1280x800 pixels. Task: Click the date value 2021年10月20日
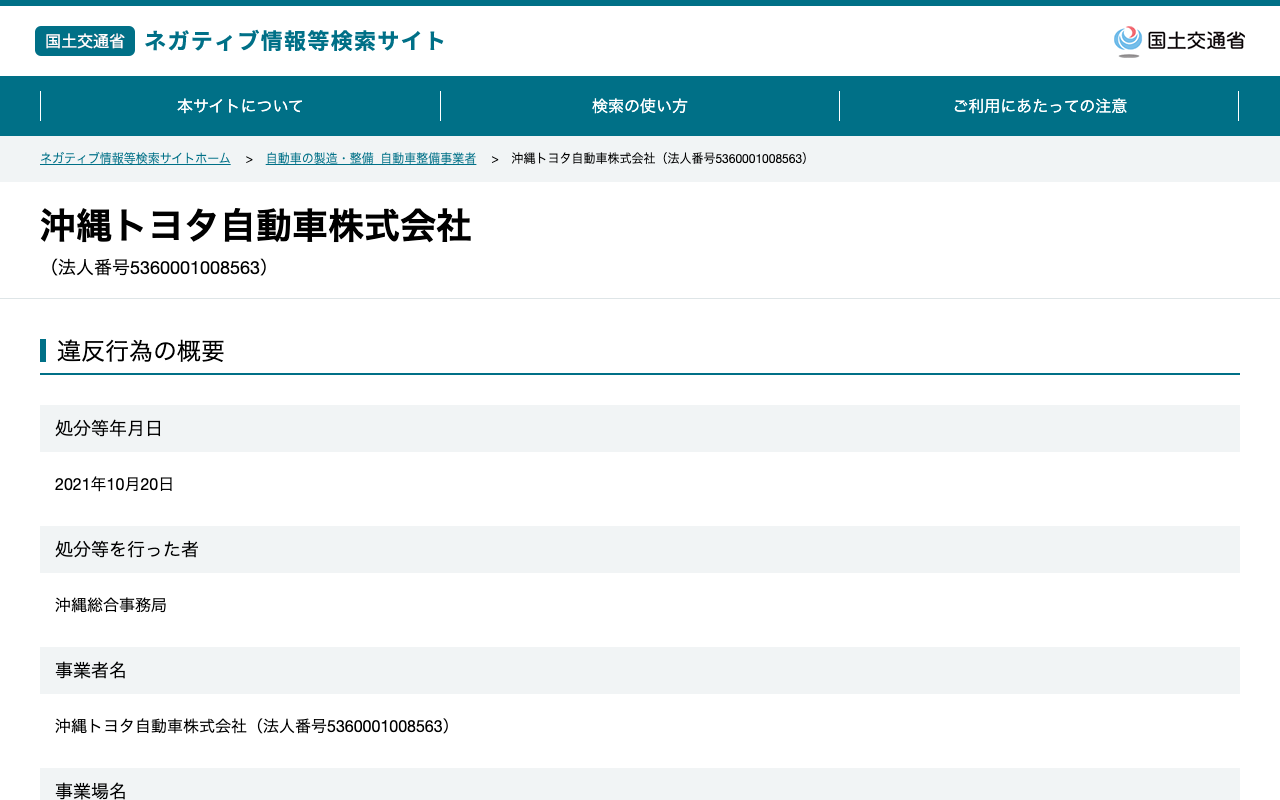pos(114,485)
